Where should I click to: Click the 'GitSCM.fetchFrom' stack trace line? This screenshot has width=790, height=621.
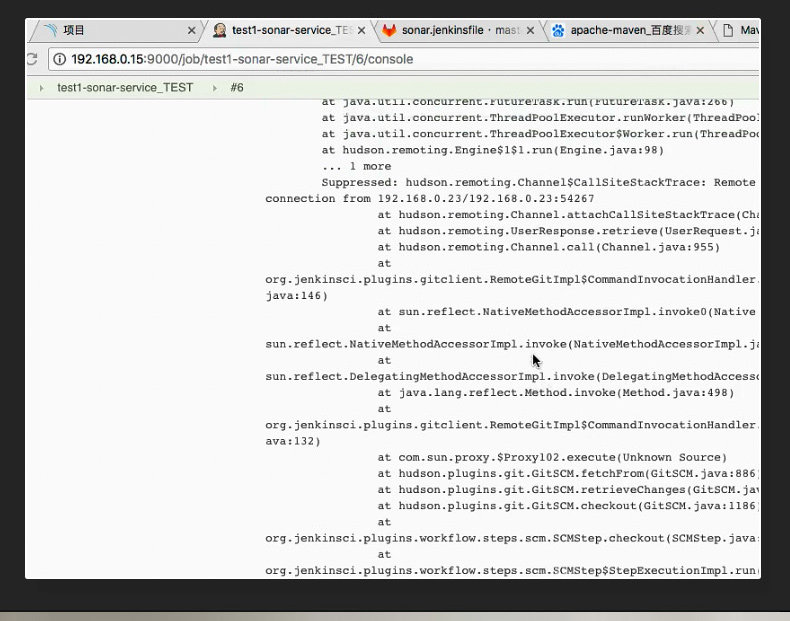click(568, 473)
